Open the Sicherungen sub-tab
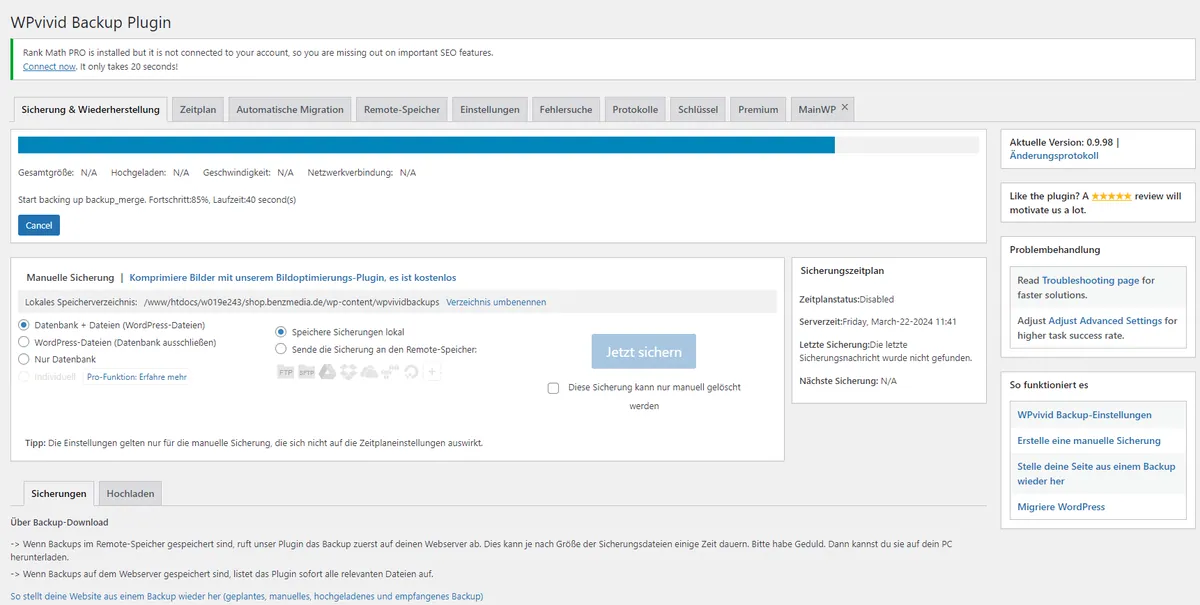This screenshot has width=1200, height=605. [x=59, y=494]
